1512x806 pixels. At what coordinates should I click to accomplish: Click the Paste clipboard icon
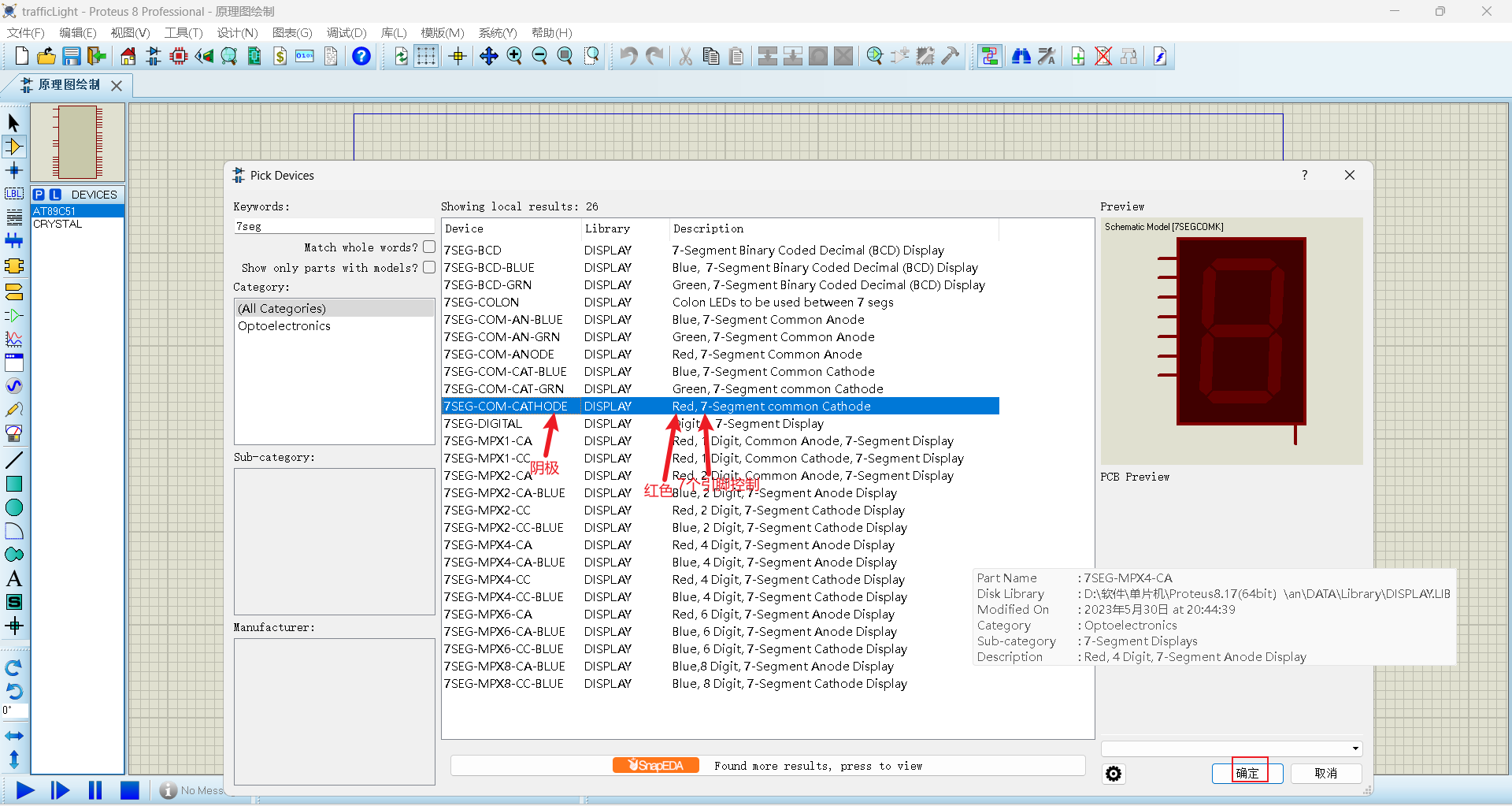click(736, 56)
